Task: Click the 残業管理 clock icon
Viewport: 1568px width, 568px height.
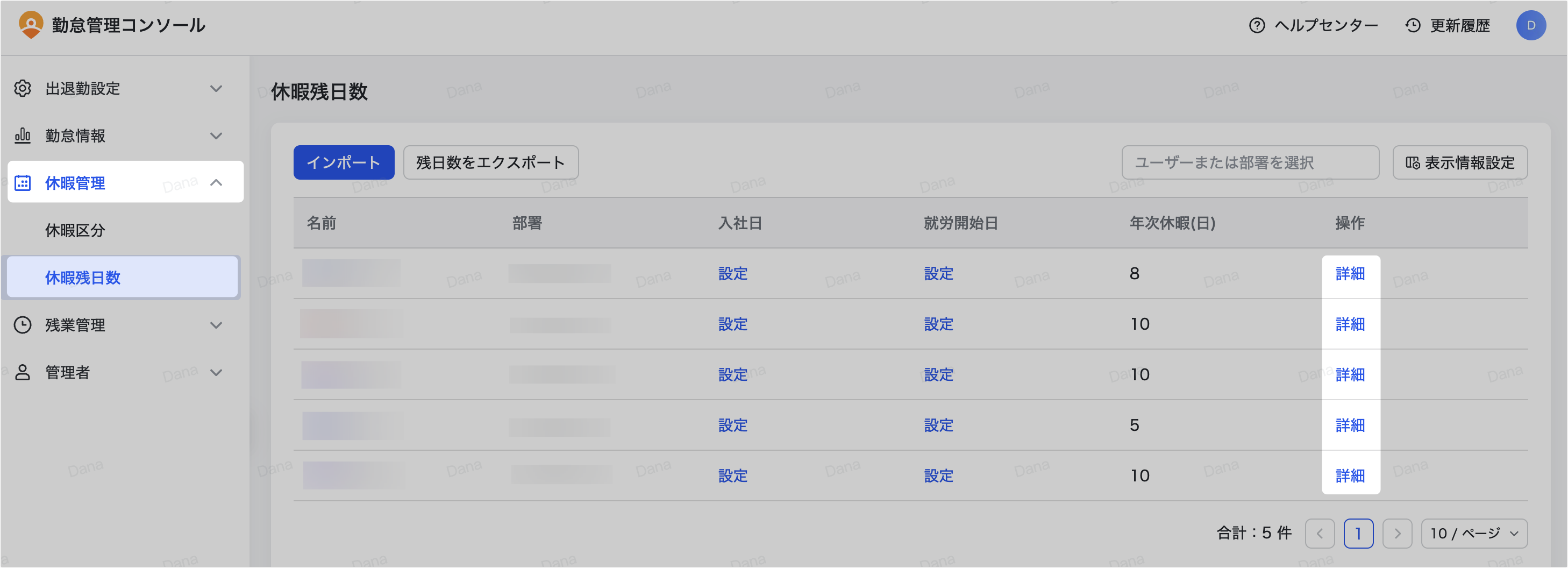Action: click(x=23, y=325)
